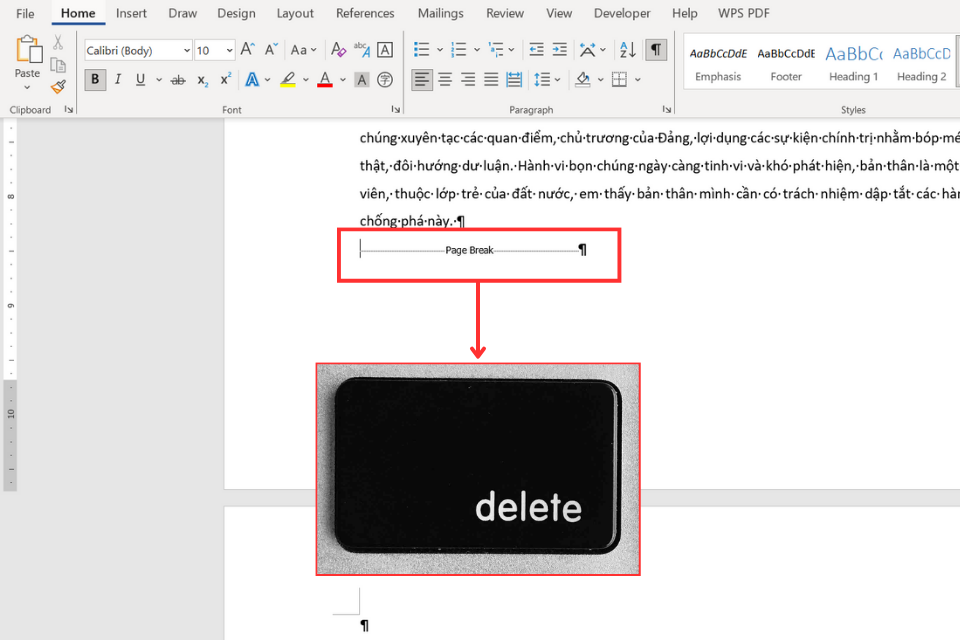Apply a character border
This screenshot has width=960, height=640.
pos(385,50)
